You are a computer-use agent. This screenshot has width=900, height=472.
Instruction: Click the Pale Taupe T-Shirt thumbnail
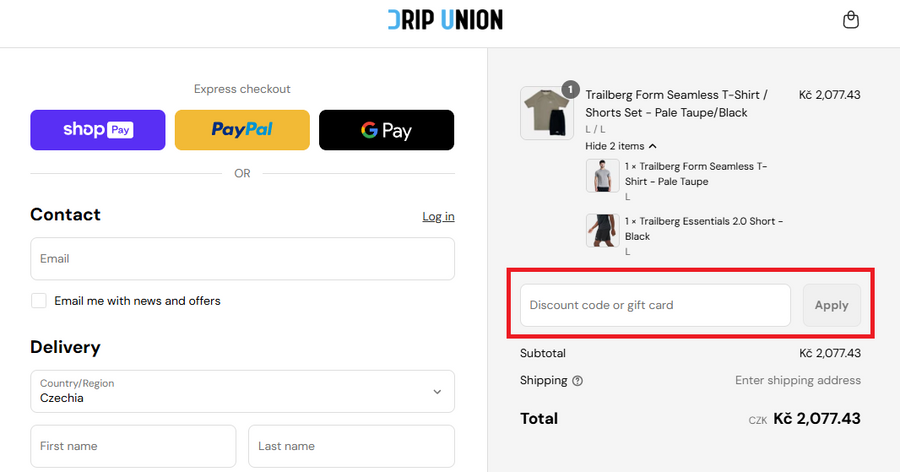[602, 176]
